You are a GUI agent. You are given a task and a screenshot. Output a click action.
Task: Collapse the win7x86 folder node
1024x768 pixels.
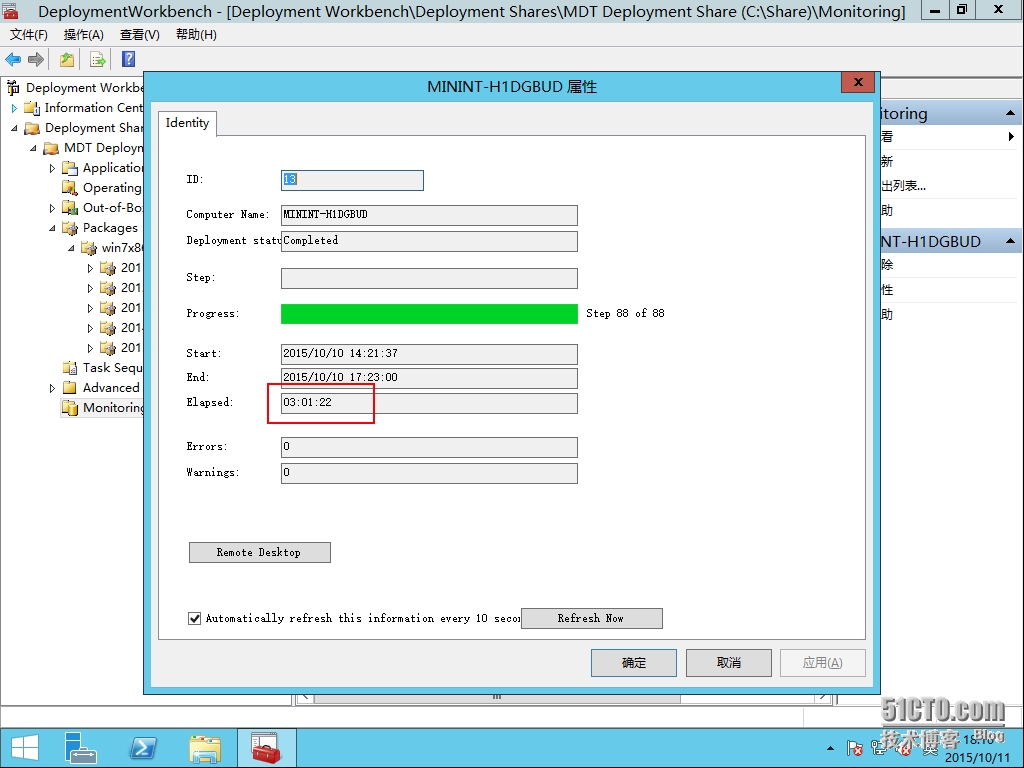[x=71, y=248]
